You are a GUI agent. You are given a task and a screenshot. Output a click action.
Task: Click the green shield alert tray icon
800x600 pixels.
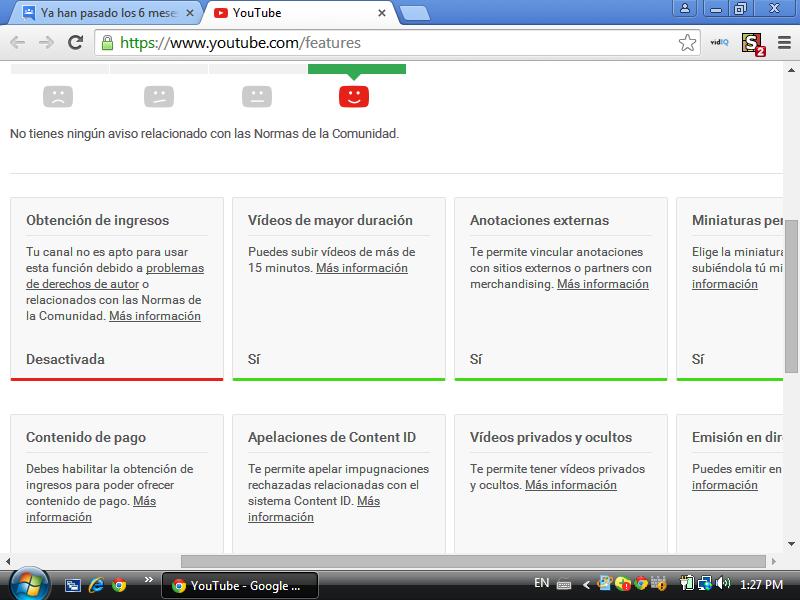click(623, 583)
